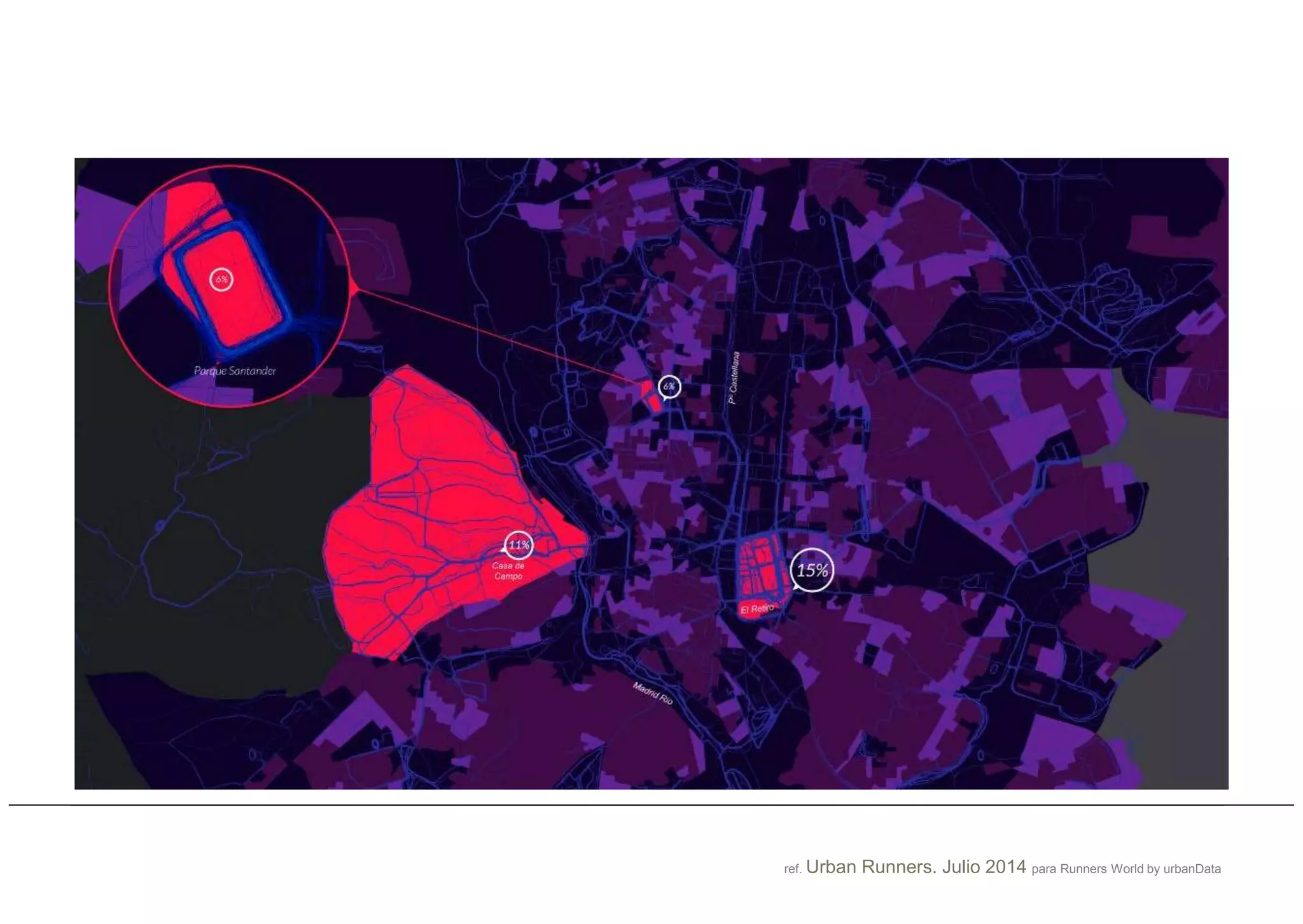The image size is (1303, 924).
Task: Click the Madrid Rio label
Action: (653, 693)
